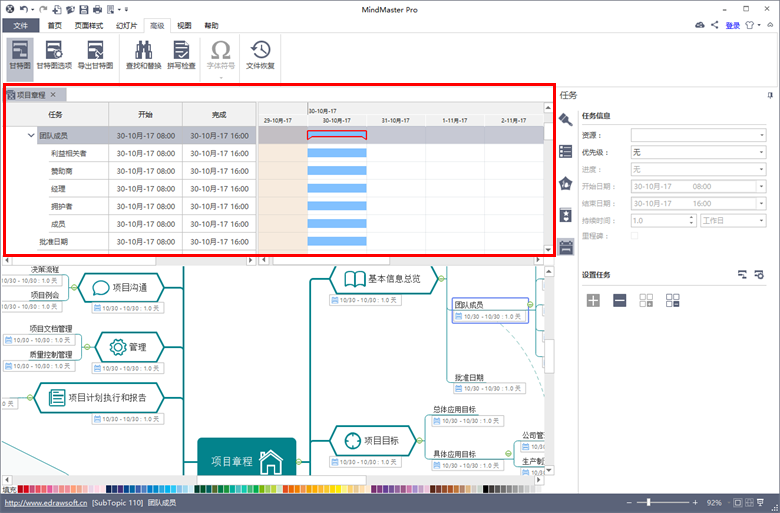
Task: Click the share icon near login
Action: click(715, 25)
